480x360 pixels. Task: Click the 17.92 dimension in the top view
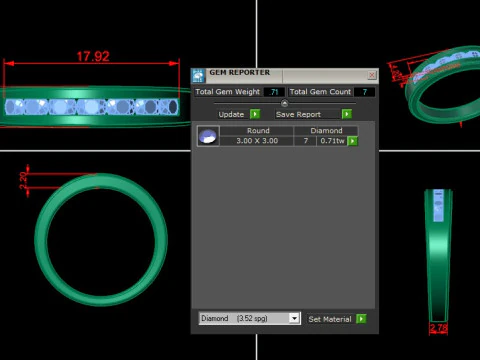93,56
